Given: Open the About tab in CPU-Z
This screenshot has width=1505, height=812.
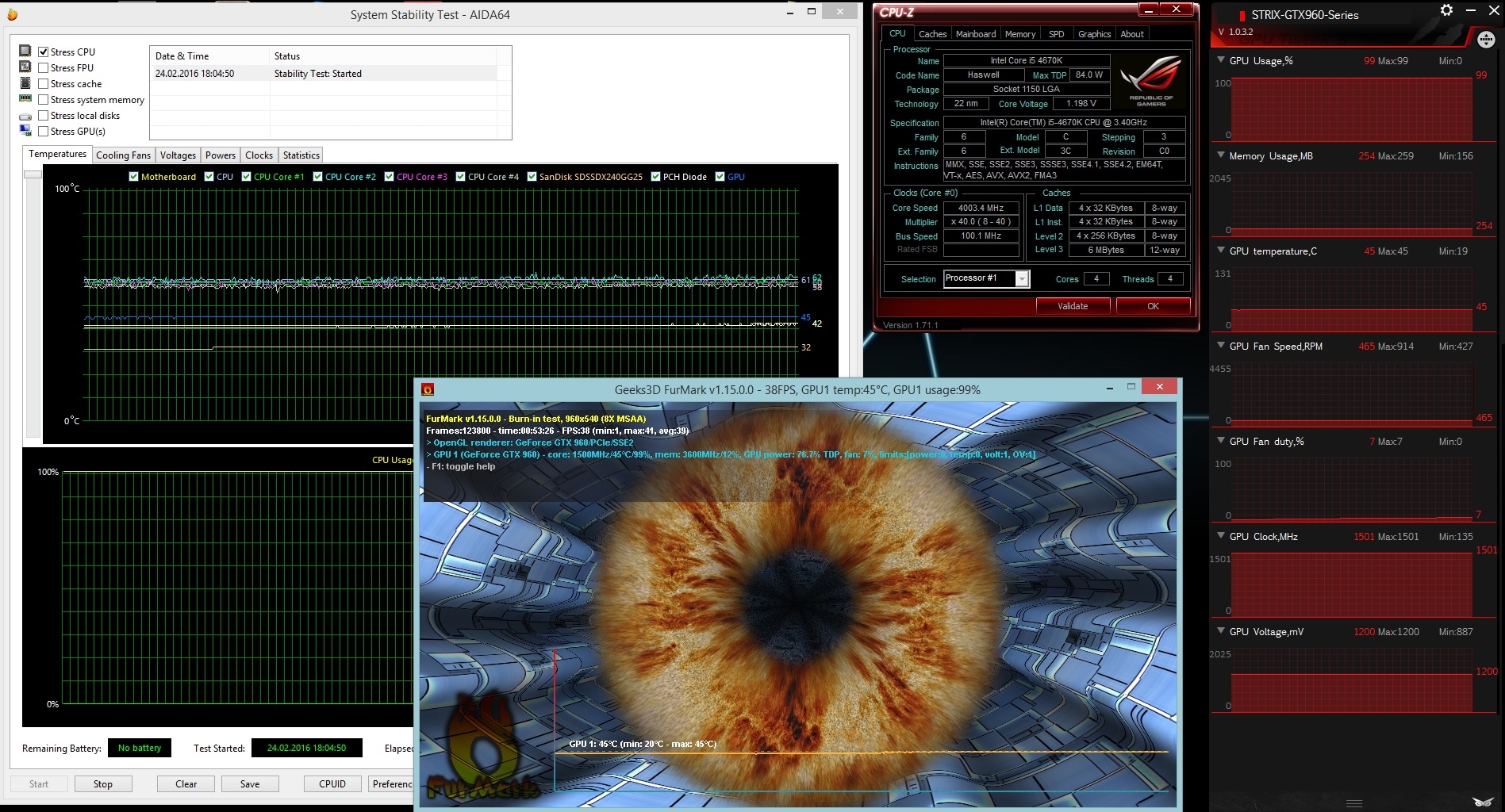Looking at the screenshot, I should [x=1132, y=34].
